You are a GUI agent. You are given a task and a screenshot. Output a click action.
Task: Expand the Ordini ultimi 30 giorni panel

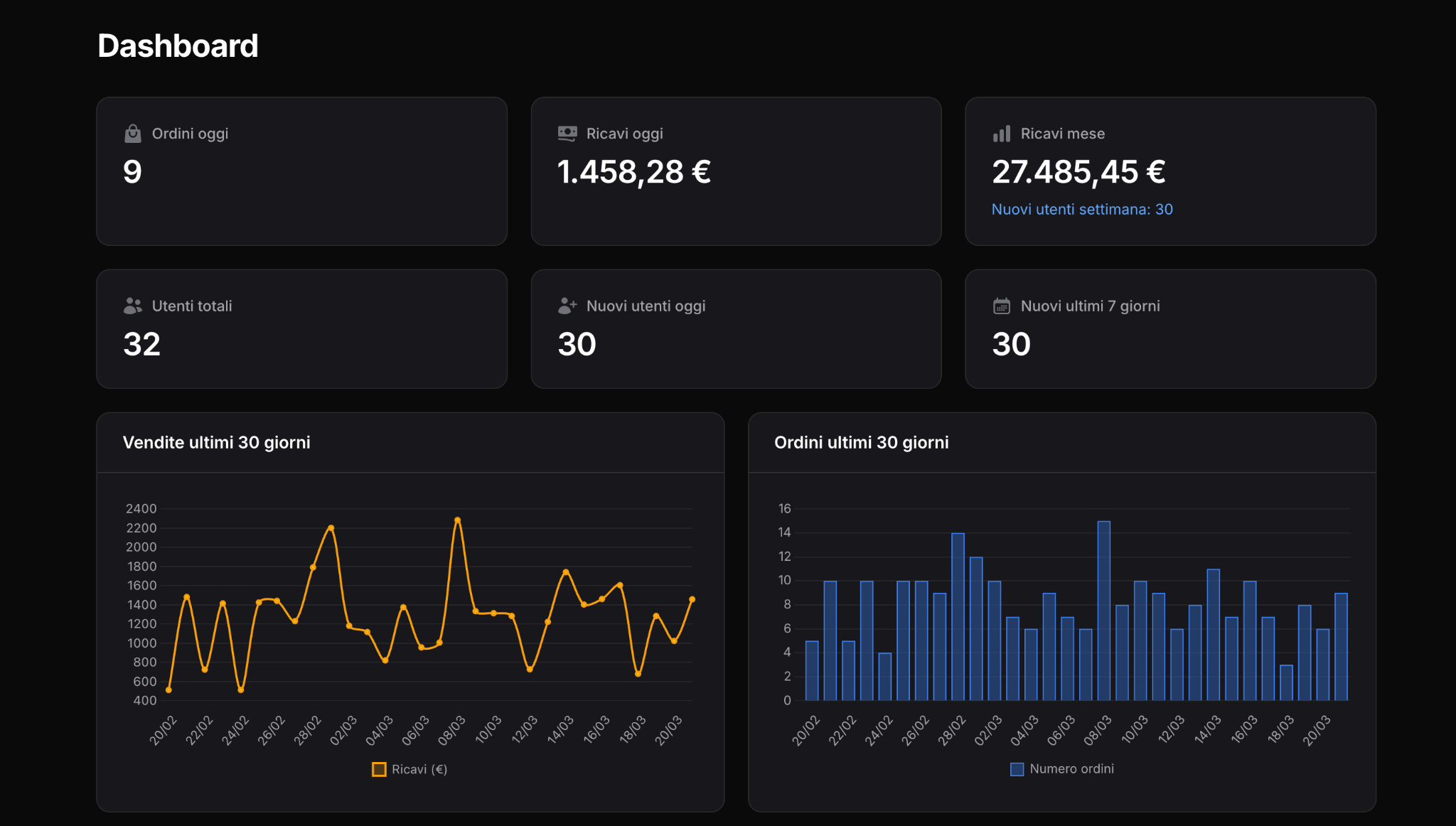[x=1062, y=442]
